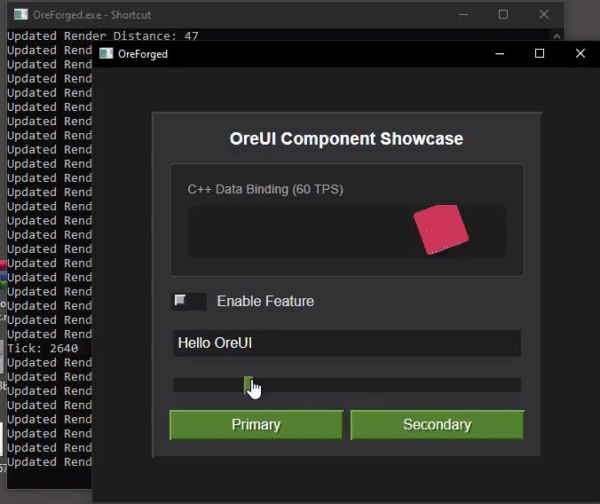The width and height of the screenshot is (600, 504).
Task: Toggle the Enable Feature switch
Action: click(x=189, y=301)
